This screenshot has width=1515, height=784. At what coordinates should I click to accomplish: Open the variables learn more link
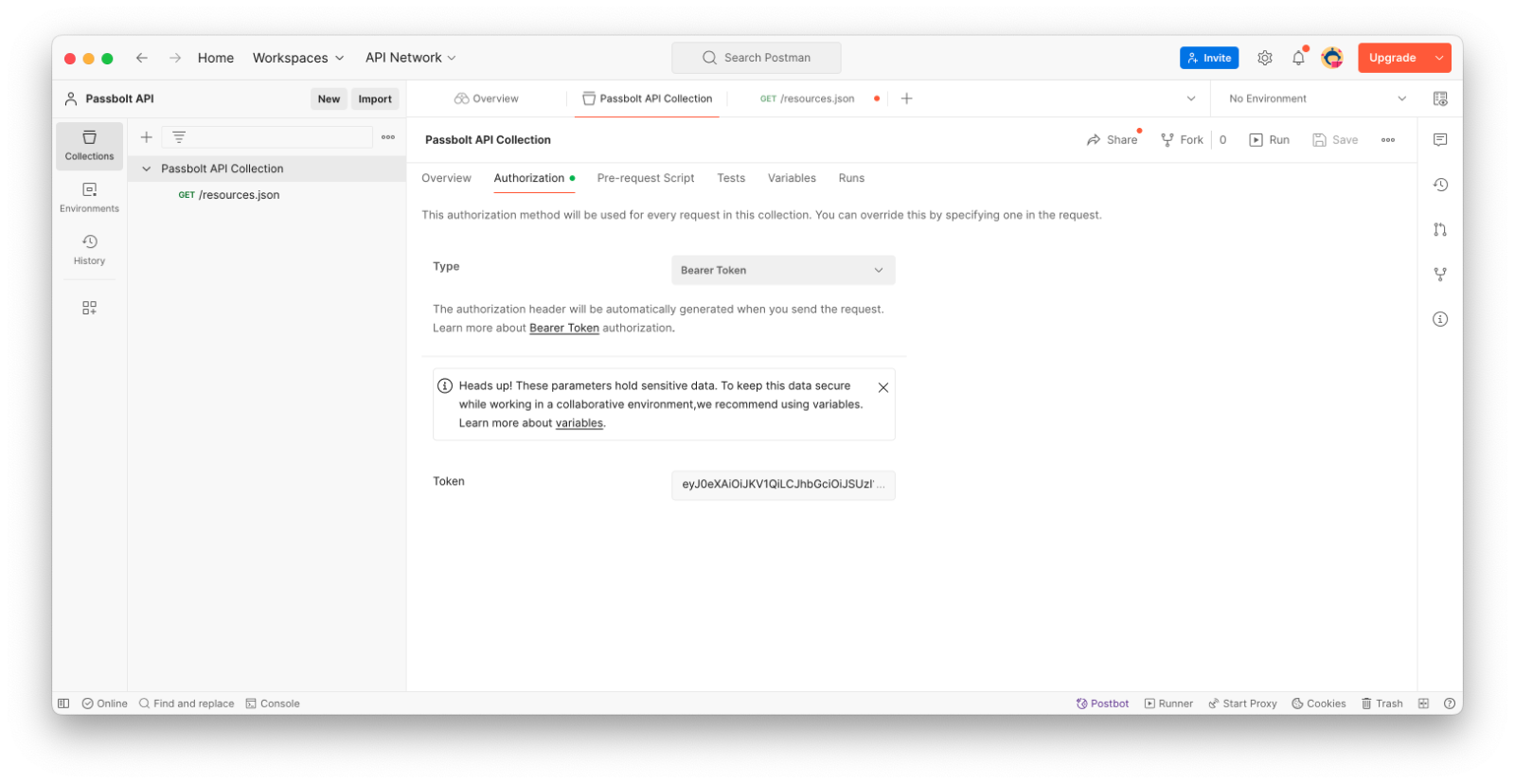coord(579,423)
